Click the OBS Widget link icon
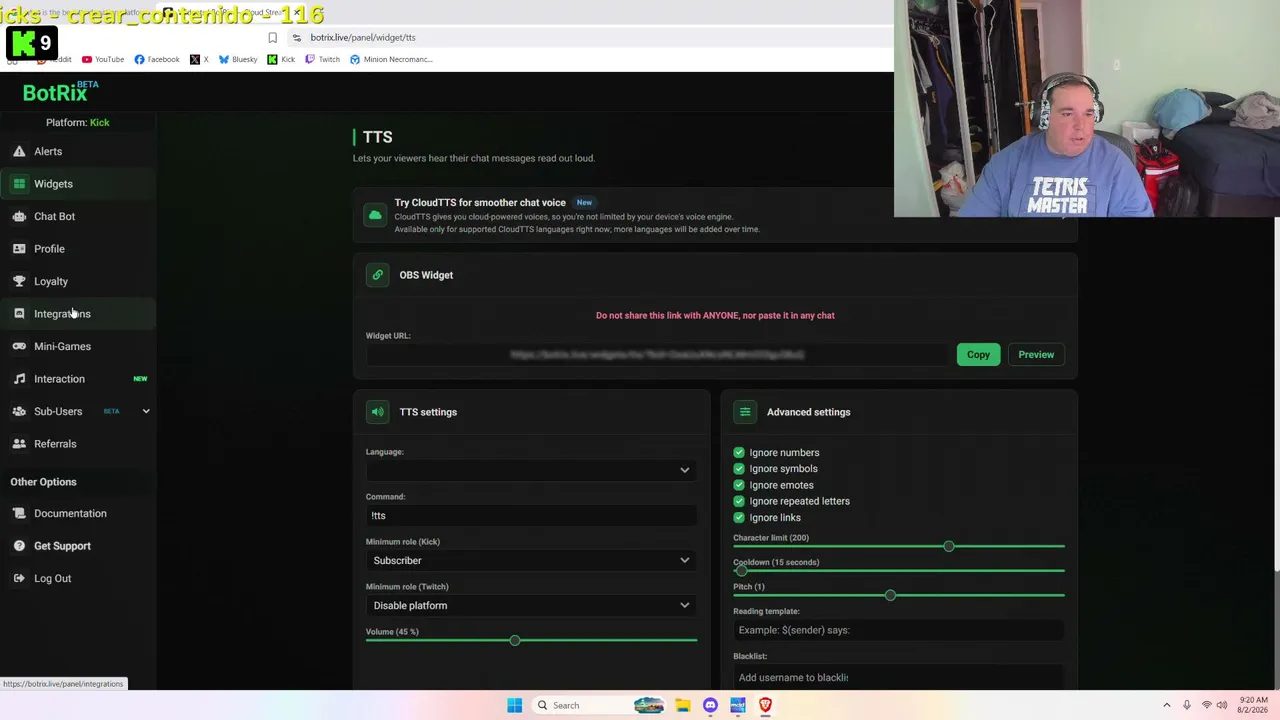Screen dimensions: 1280x720 click(x=377, y=275)
